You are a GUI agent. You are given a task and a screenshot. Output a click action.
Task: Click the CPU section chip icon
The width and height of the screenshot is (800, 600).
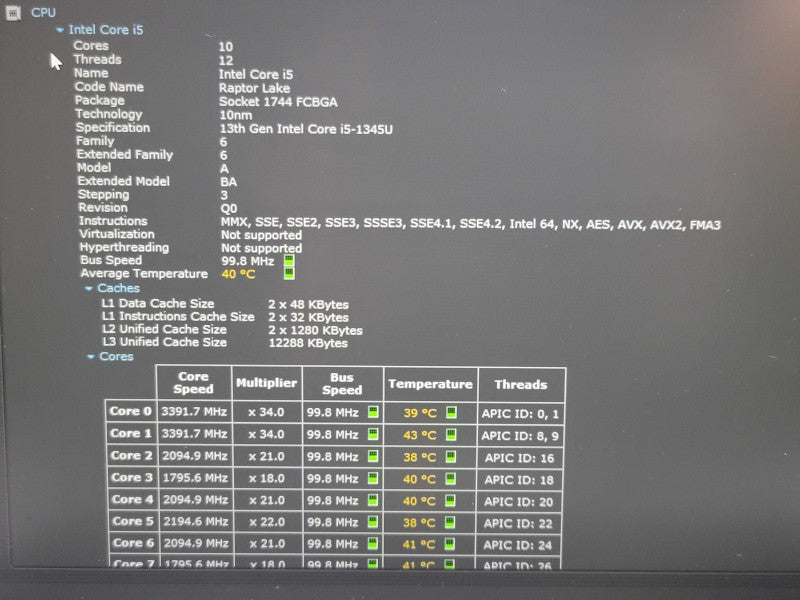click(13, 13)
